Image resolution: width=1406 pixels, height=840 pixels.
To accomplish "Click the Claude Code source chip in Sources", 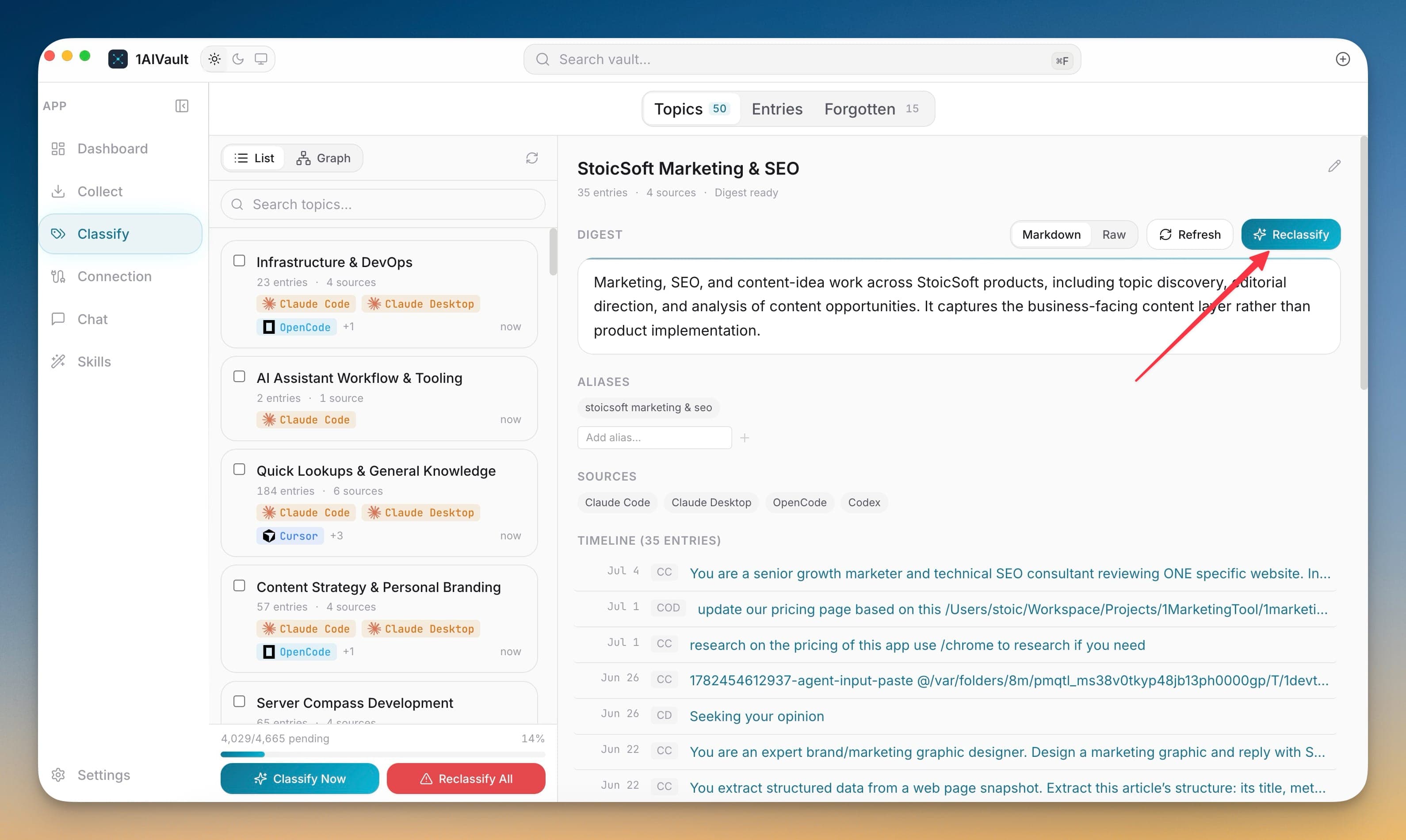I will click(x=617, y=503).
